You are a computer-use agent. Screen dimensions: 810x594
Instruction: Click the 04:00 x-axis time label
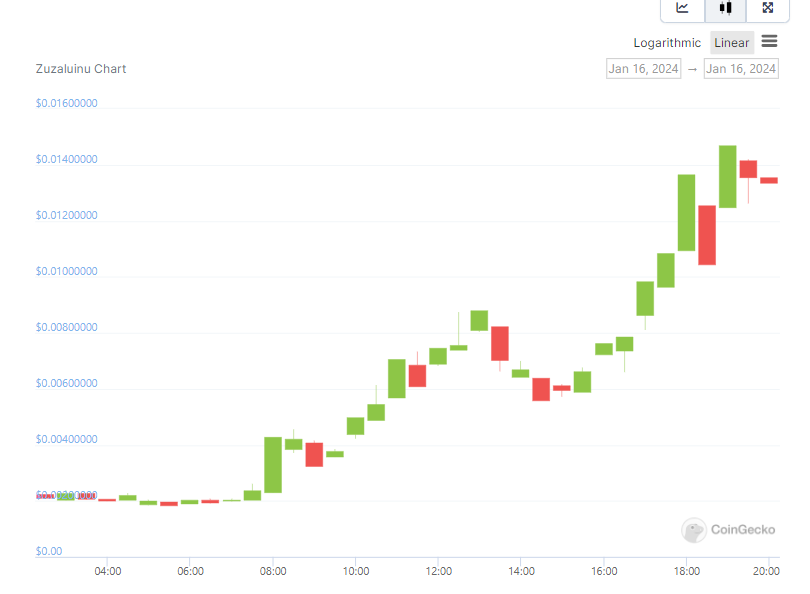point(108,571)
